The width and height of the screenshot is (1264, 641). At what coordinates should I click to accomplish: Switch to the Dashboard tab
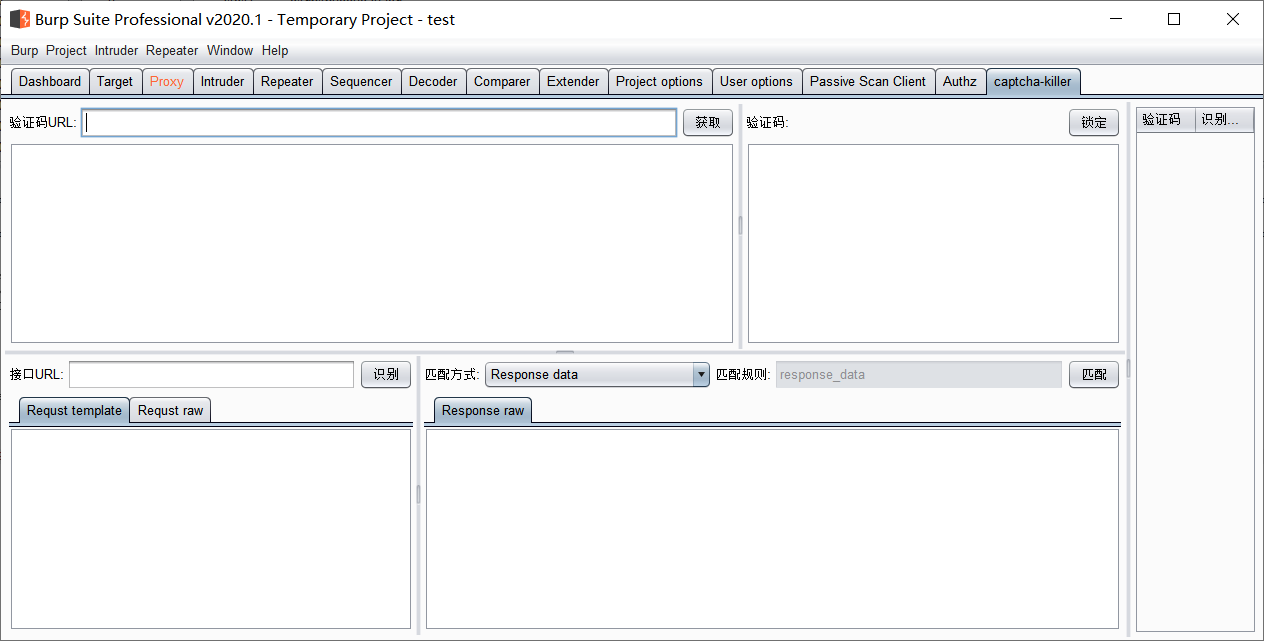pos(50,82)
